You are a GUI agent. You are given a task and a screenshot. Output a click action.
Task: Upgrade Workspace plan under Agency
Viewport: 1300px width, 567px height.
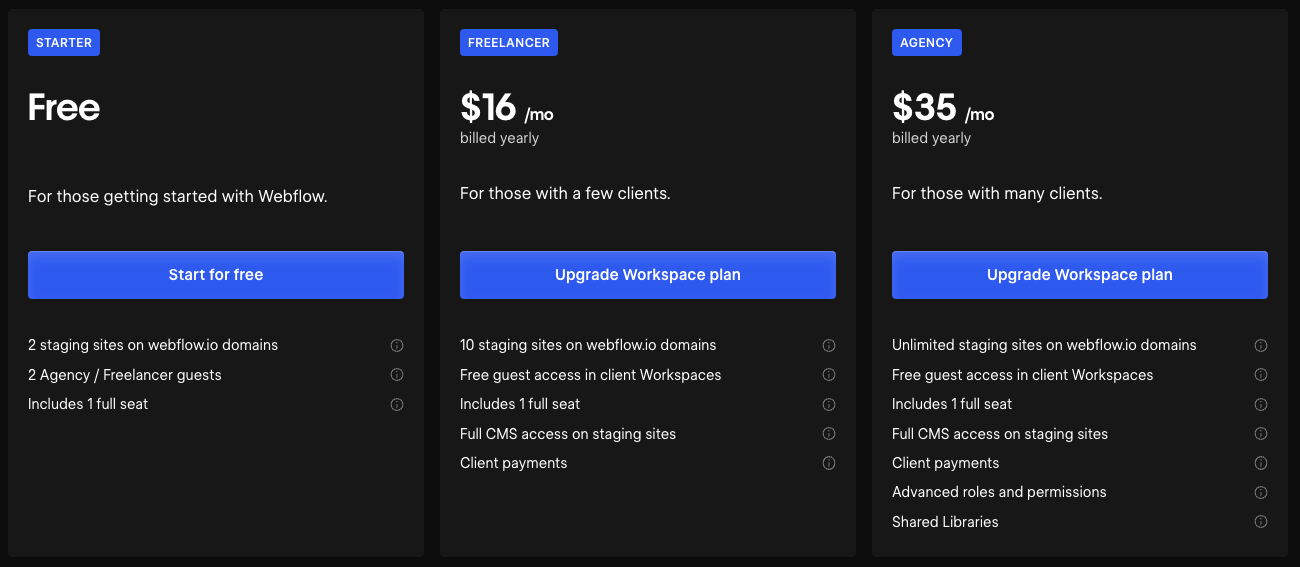point(1080,275)
